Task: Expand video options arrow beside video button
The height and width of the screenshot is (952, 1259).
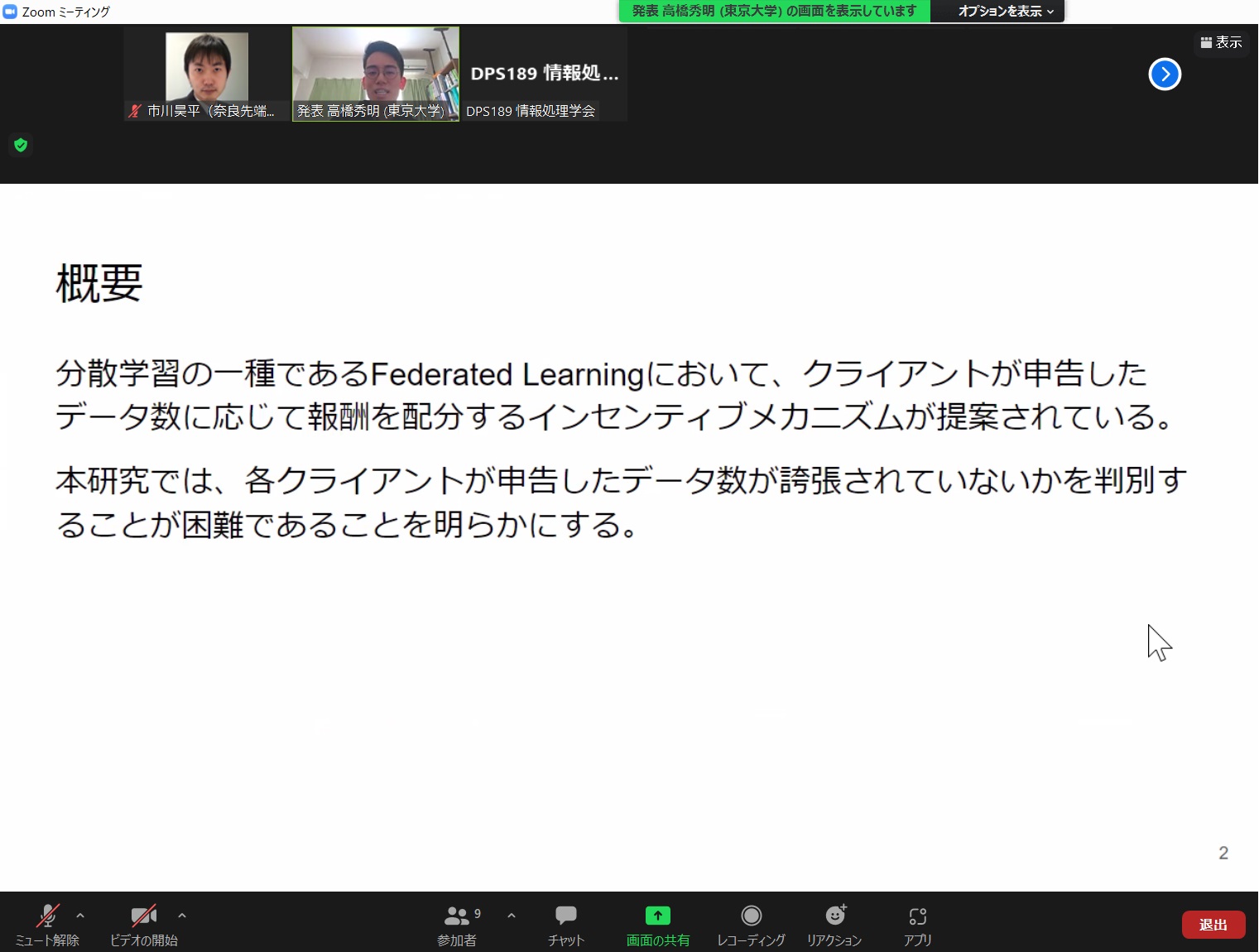Action: [182, 916]
